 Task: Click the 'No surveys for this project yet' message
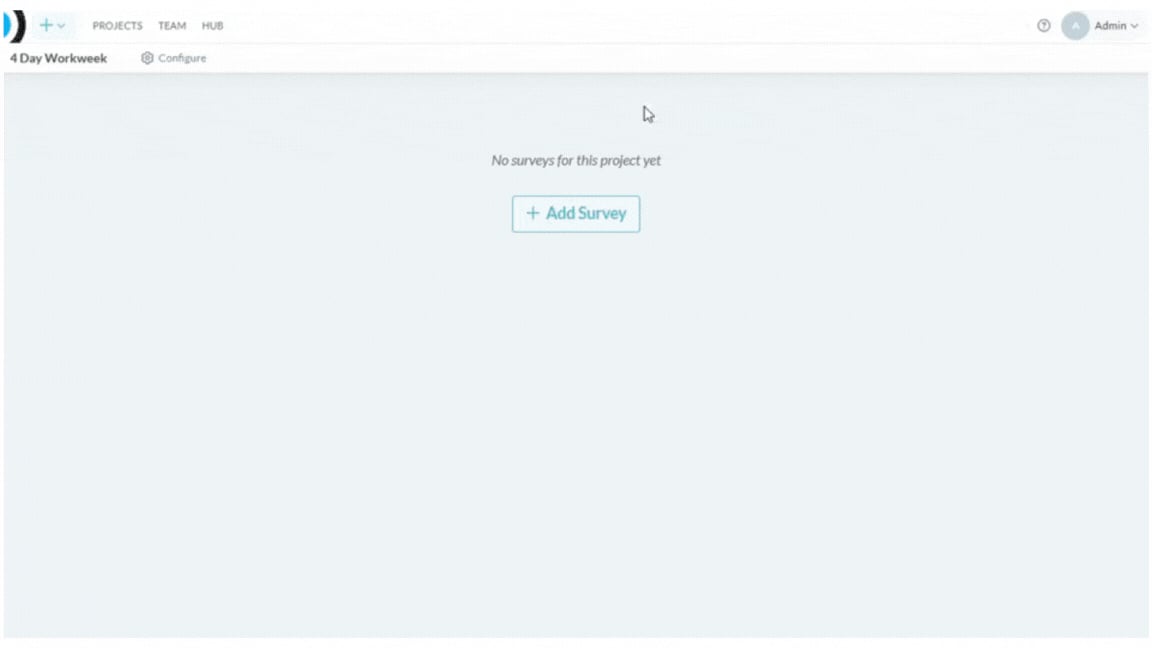pos(576,160)
